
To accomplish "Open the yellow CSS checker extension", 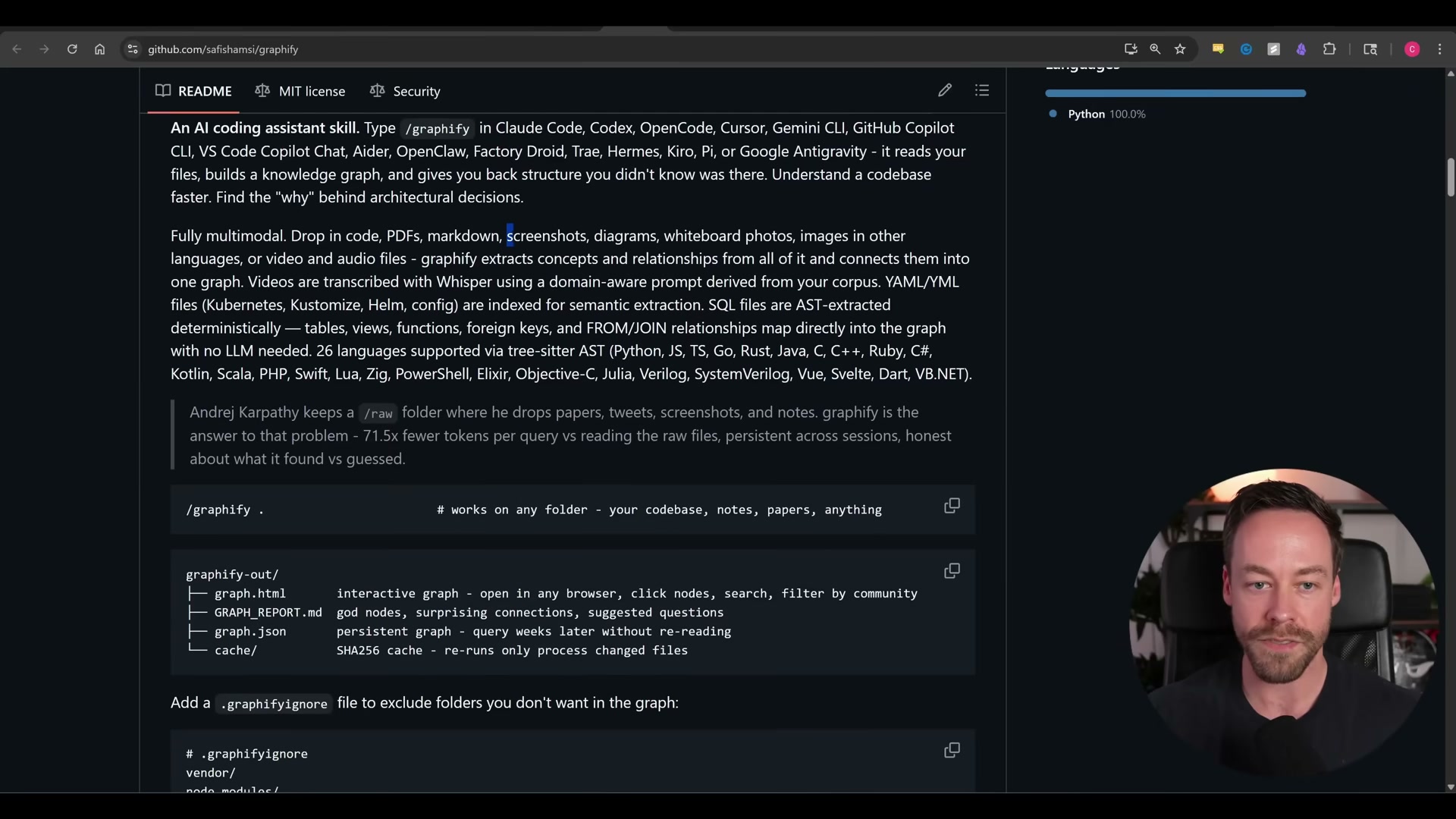I will pos(1218,49).
